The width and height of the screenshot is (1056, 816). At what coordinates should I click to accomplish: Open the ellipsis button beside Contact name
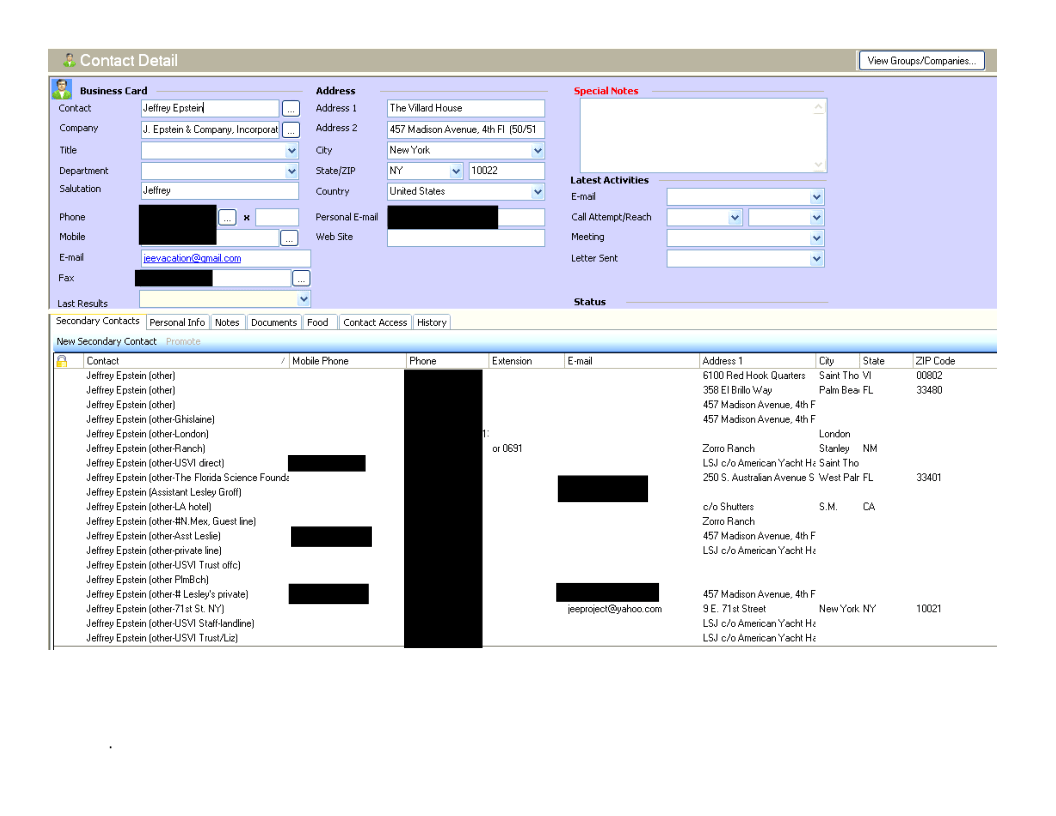click(x=290, y=108)
